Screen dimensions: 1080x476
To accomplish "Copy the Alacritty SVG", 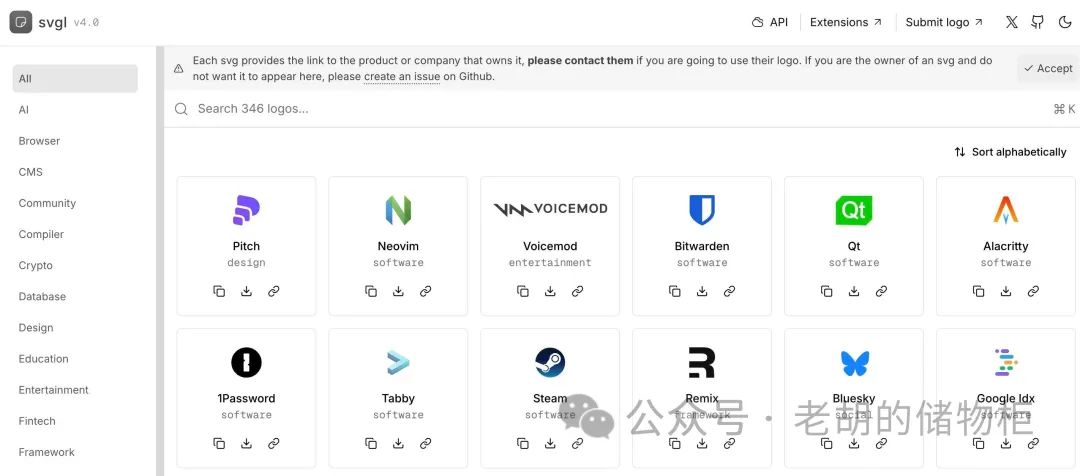I will [978, 291].
